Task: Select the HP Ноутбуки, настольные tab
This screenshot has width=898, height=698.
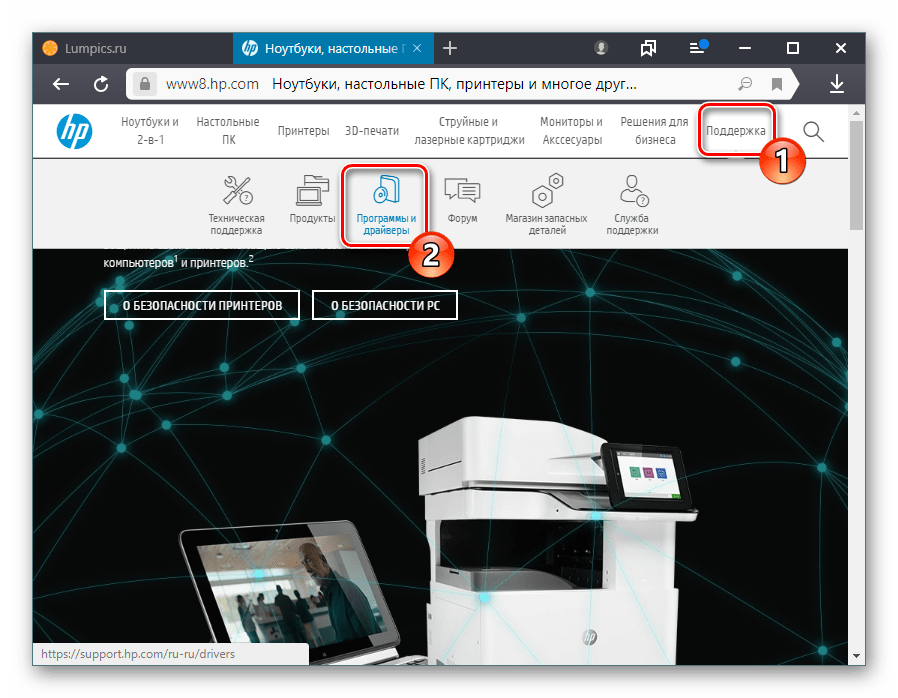Action: coord(333,48)
